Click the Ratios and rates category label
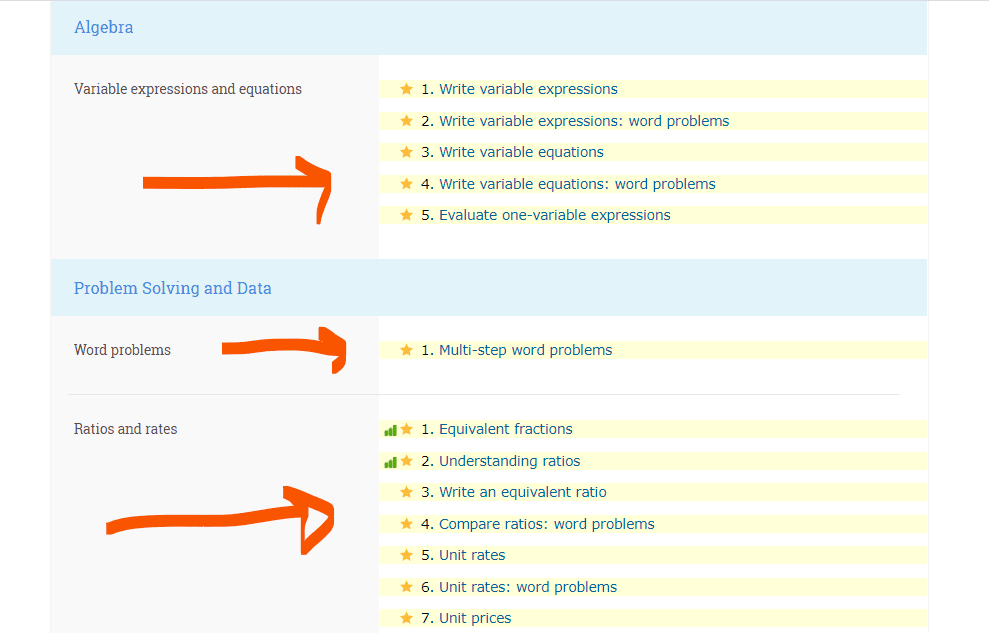989x633 pixels. click(x=126, y=429)
